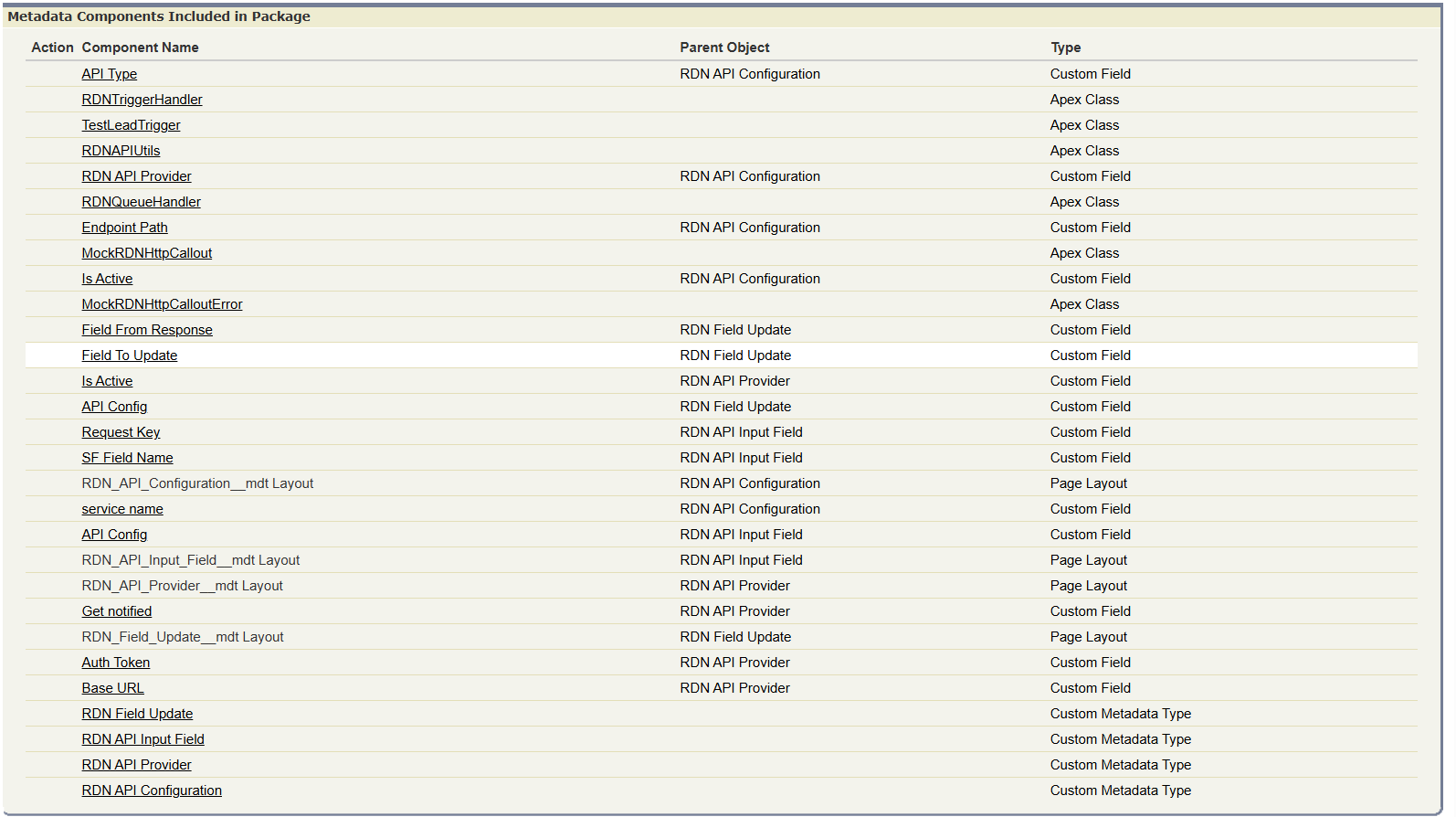Open the SF Field Name link

[127, 458]
